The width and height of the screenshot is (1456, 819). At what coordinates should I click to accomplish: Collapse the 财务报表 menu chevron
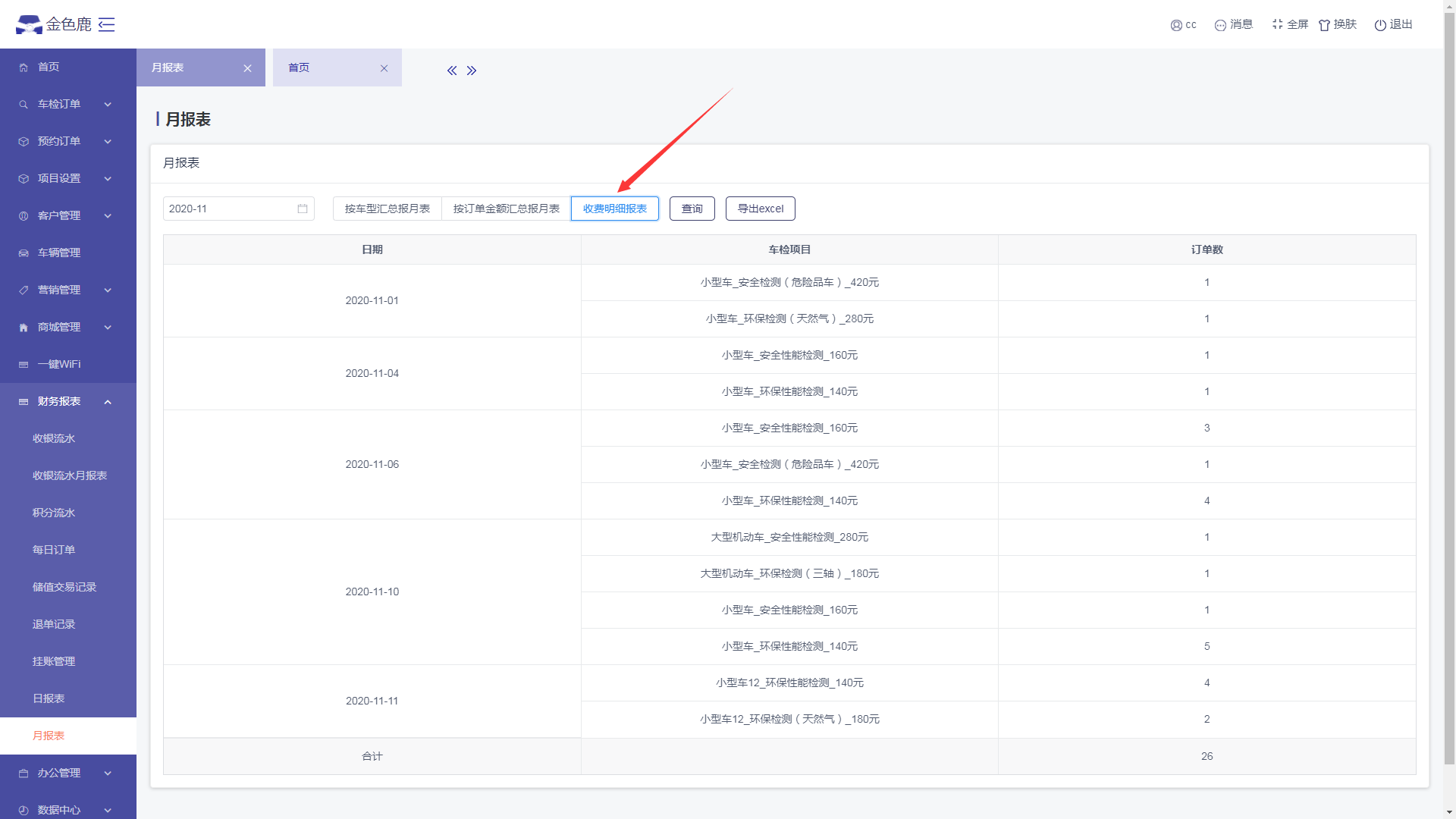[108, 402]
